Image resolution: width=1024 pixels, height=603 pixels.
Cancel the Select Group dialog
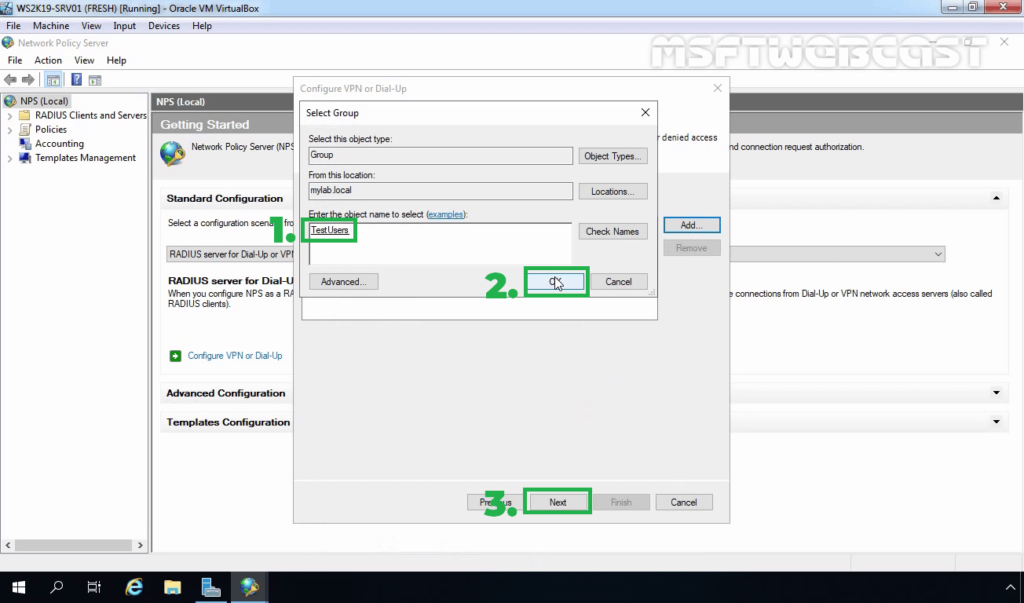click(618, 282)
